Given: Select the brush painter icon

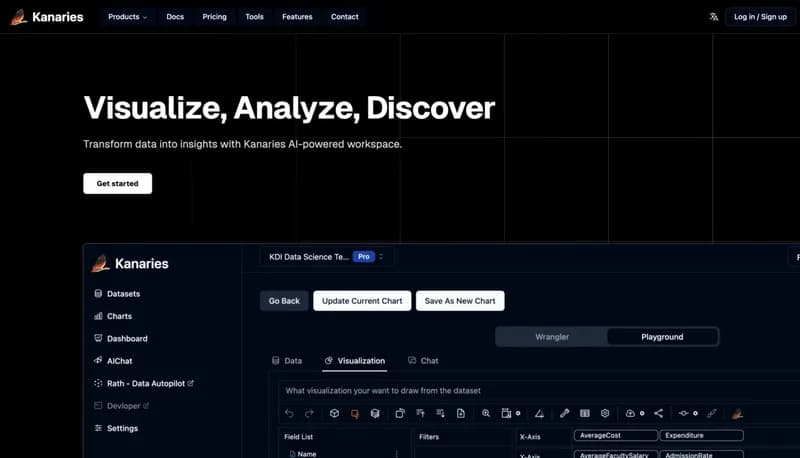Looking at the screenshot, I should (x=564, y=413).
